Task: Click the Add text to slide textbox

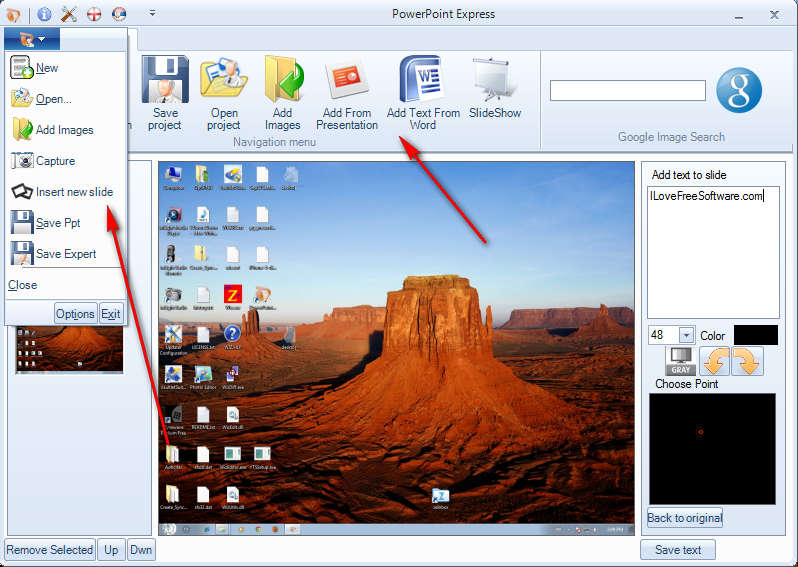Action: click(713, 252)
